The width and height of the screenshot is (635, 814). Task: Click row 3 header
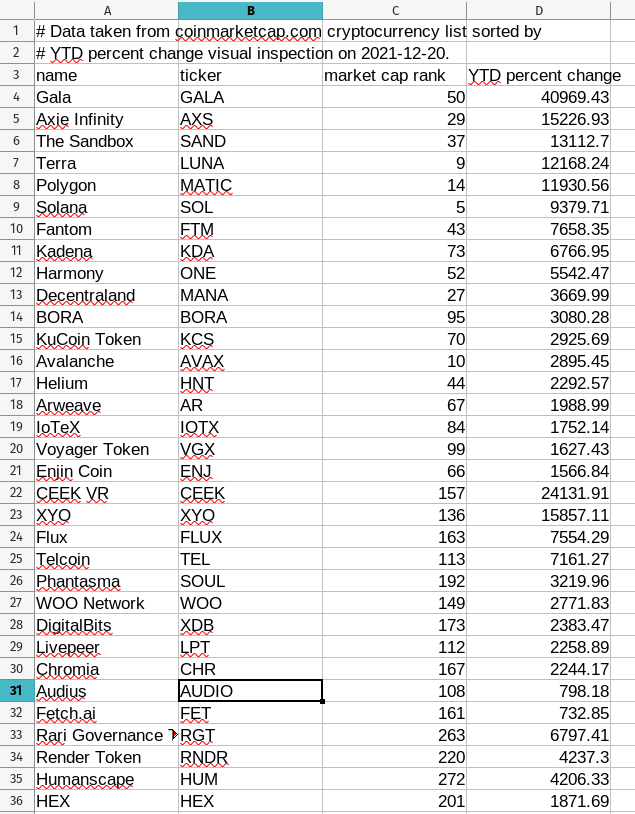[17, 75]
